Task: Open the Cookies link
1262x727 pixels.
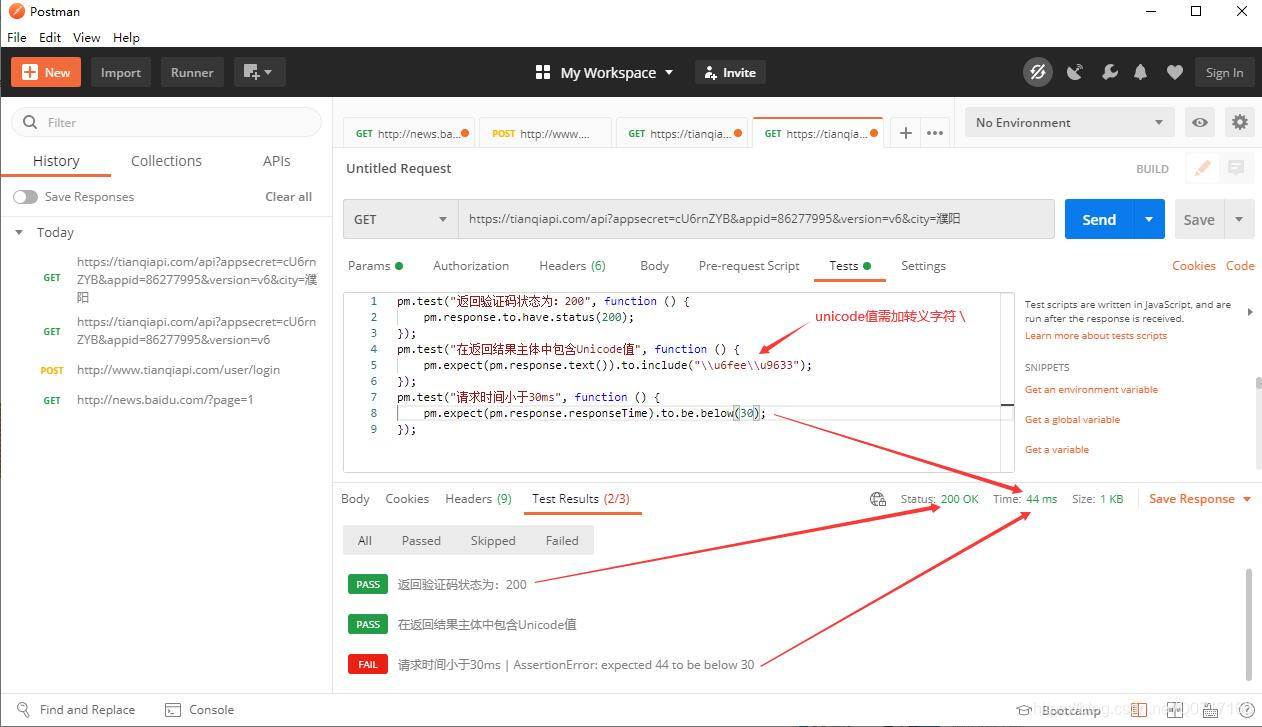Action: tap(1194, 266)
